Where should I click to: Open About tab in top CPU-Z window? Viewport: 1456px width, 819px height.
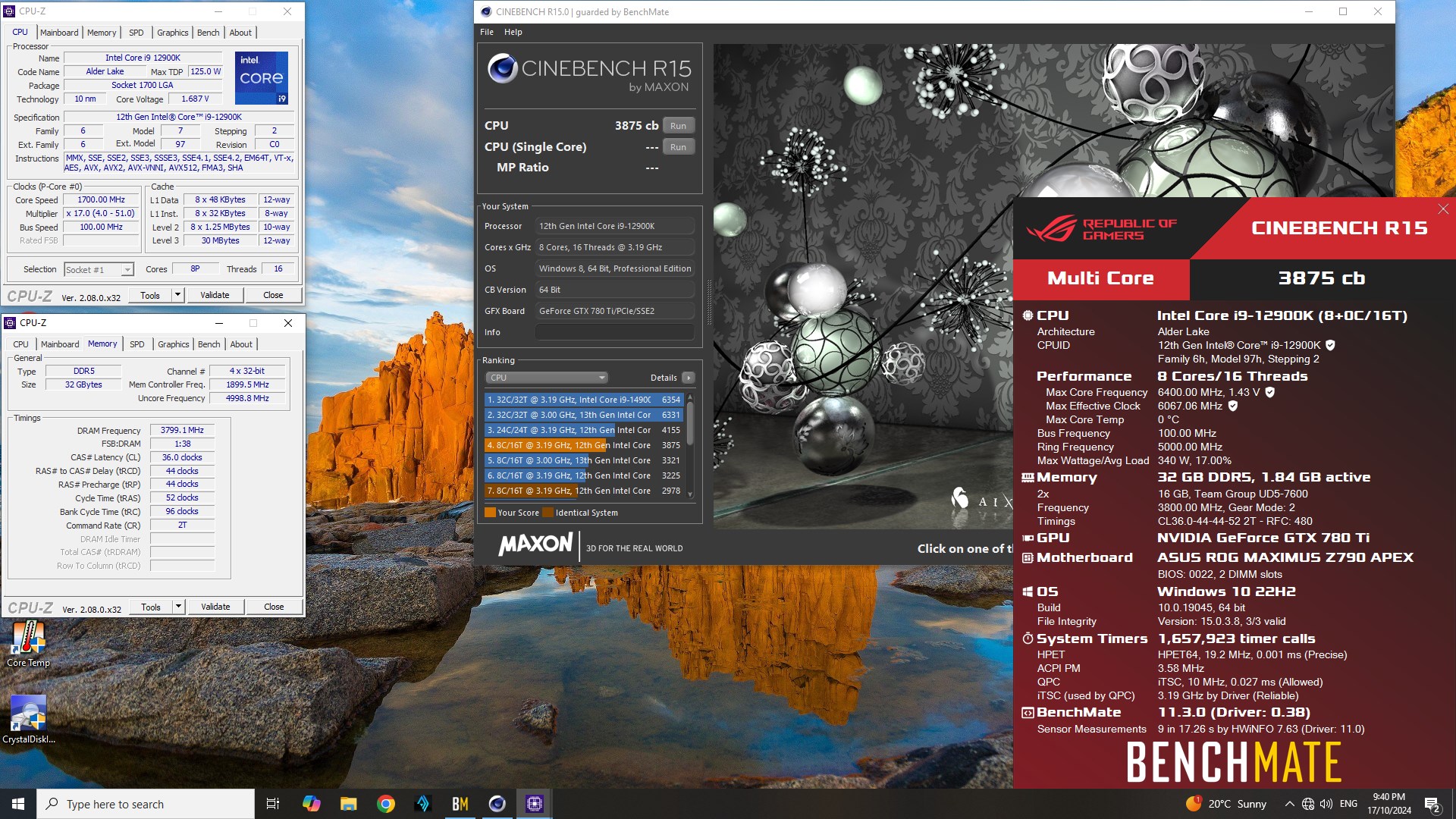(x=240, y=33)
